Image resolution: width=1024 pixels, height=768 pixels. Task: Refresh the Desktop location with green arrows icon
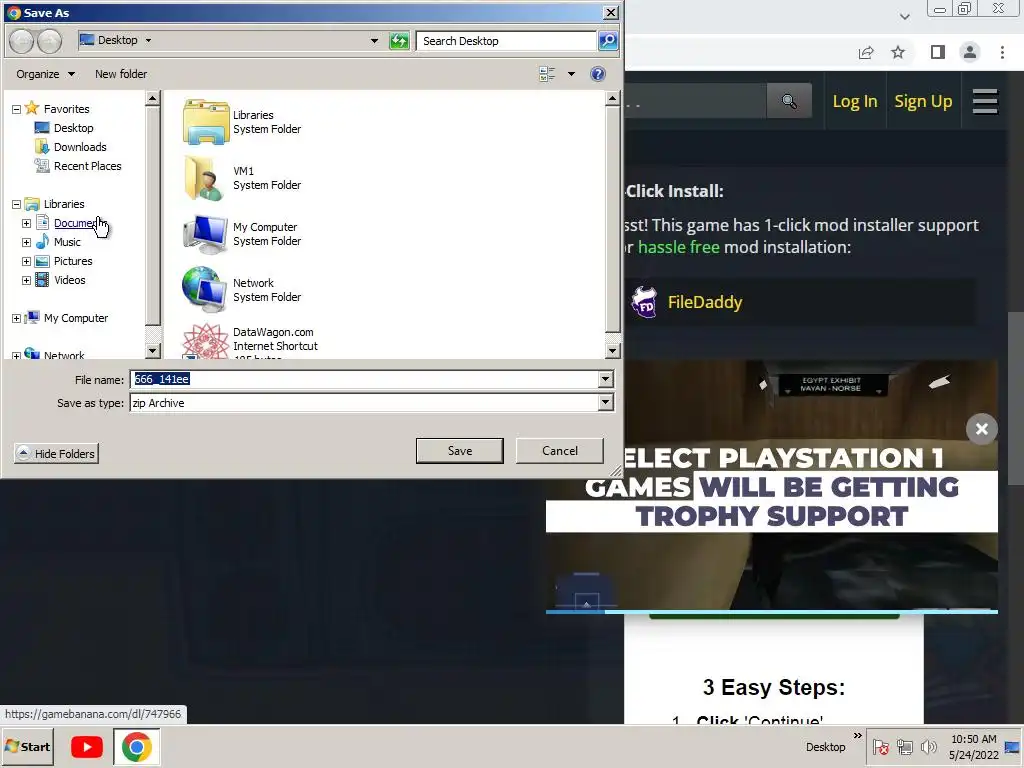click(x=398, y=40)
